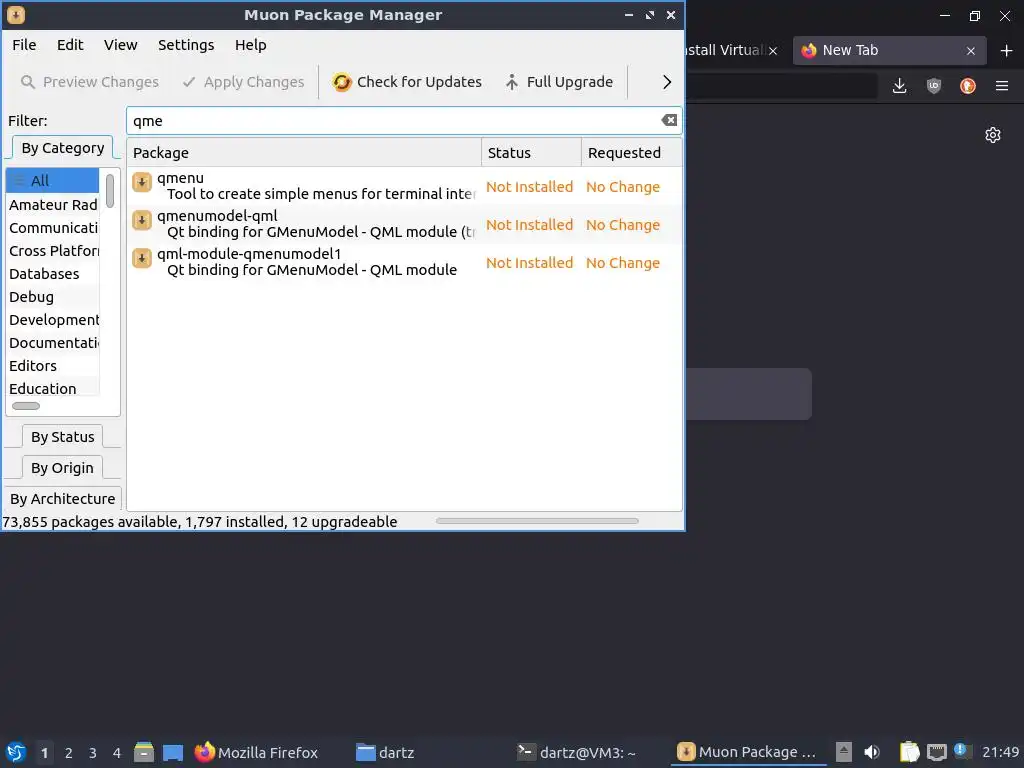The height and width of the screenshot is (768, 1024).
Task: Switch to the By Architecture tab
Action: (x=63, y=499)
